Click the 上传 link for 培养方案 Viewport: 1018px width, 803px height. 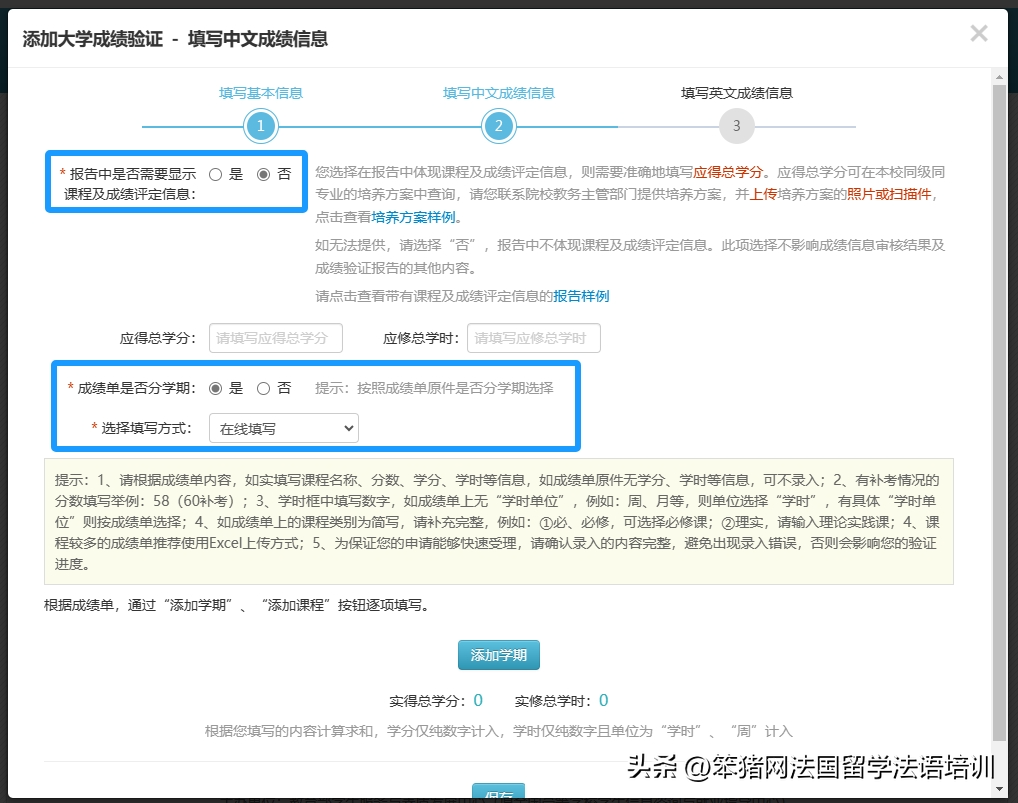coord(763,194)
